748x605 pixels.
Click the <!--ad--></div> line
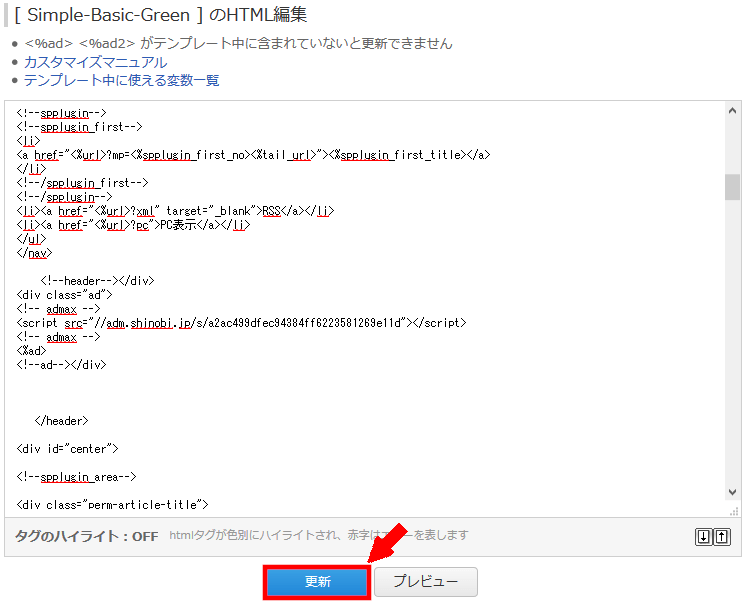pos(61,365)
